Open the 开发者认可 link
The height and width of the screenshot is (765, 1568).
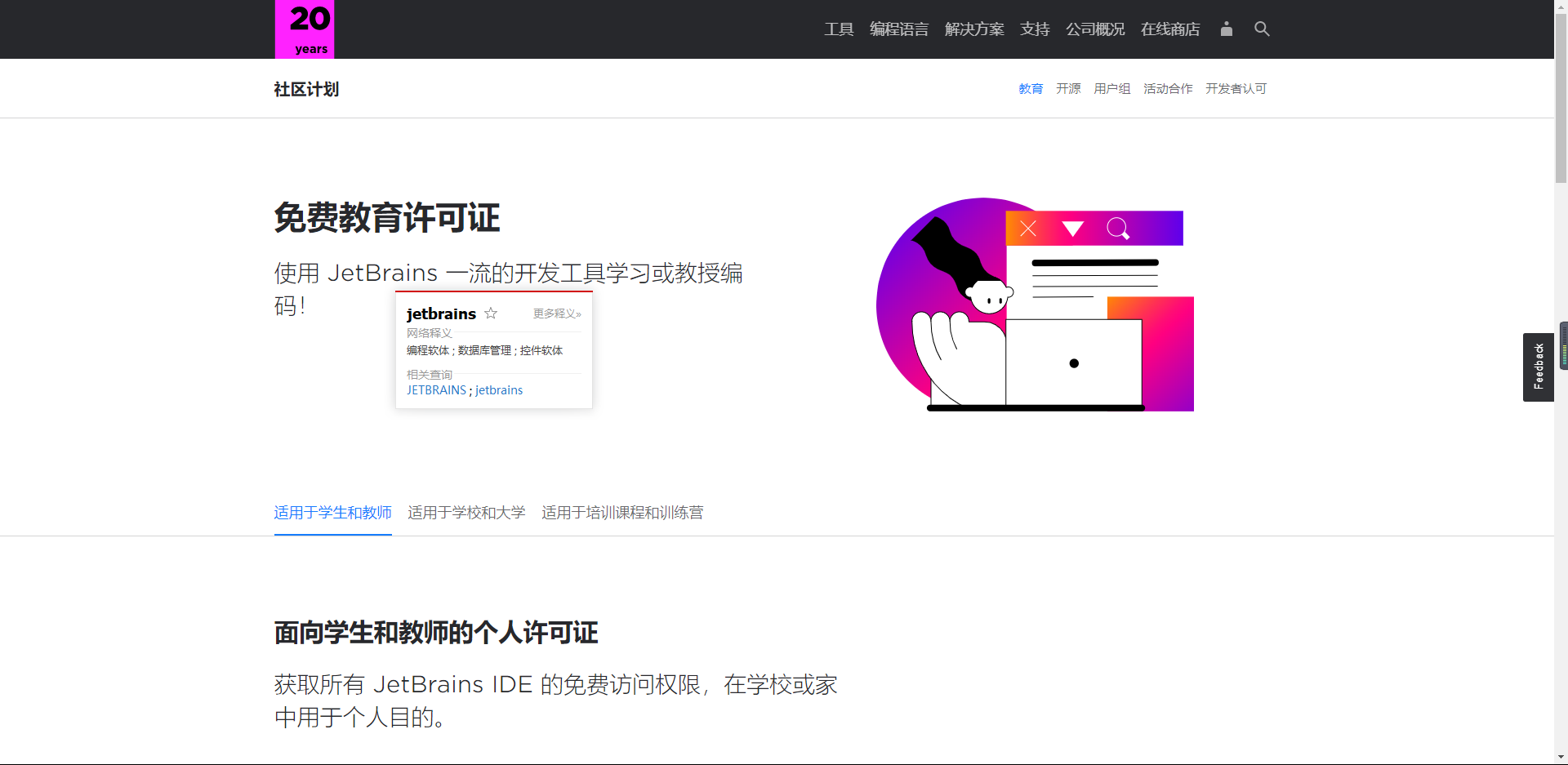pyautogui.click(x=1236, y=88)
